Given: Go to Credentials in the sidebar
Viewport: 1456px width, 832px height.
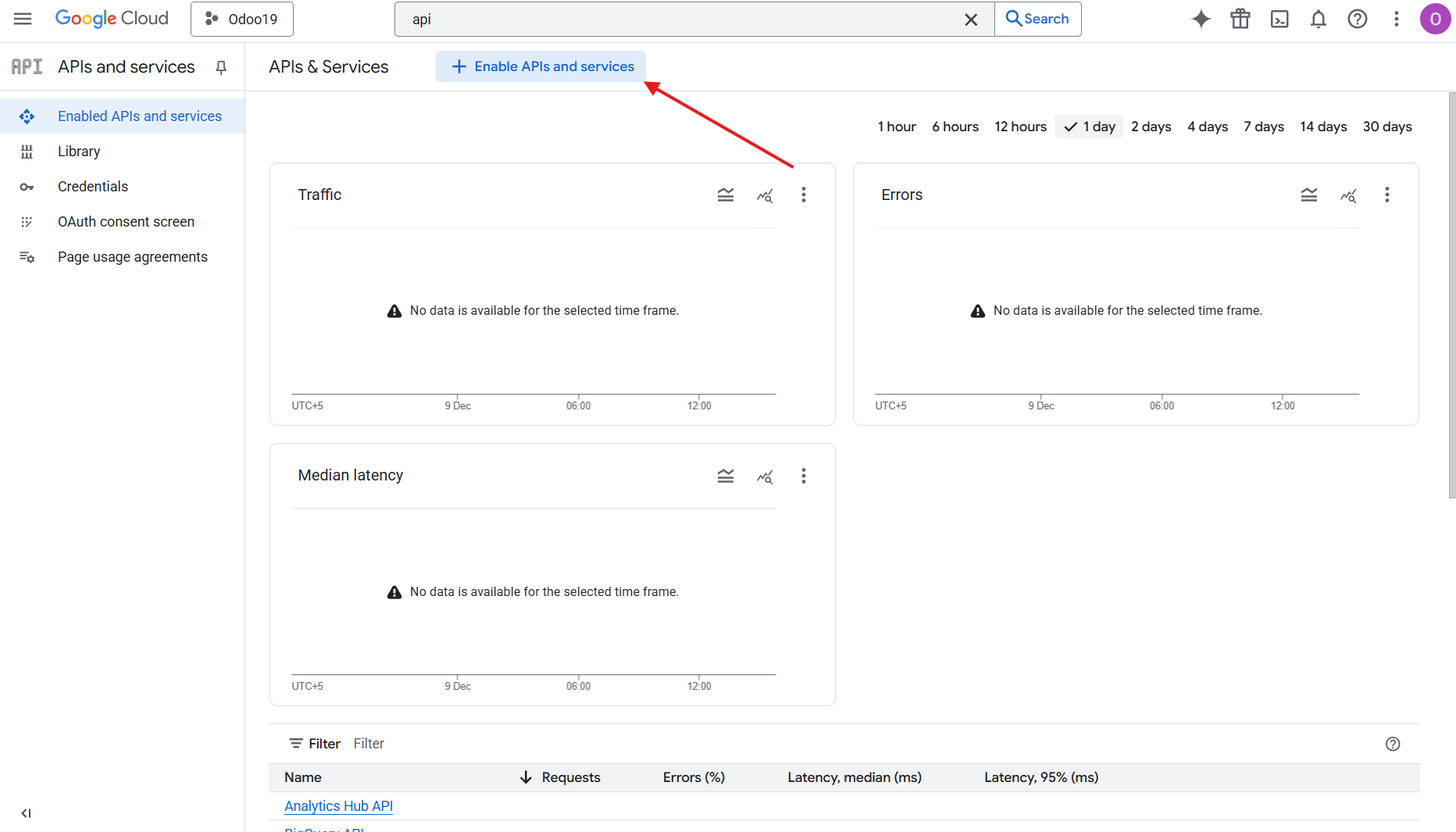Looking at the screenshot, I should [x=93, y=187].
